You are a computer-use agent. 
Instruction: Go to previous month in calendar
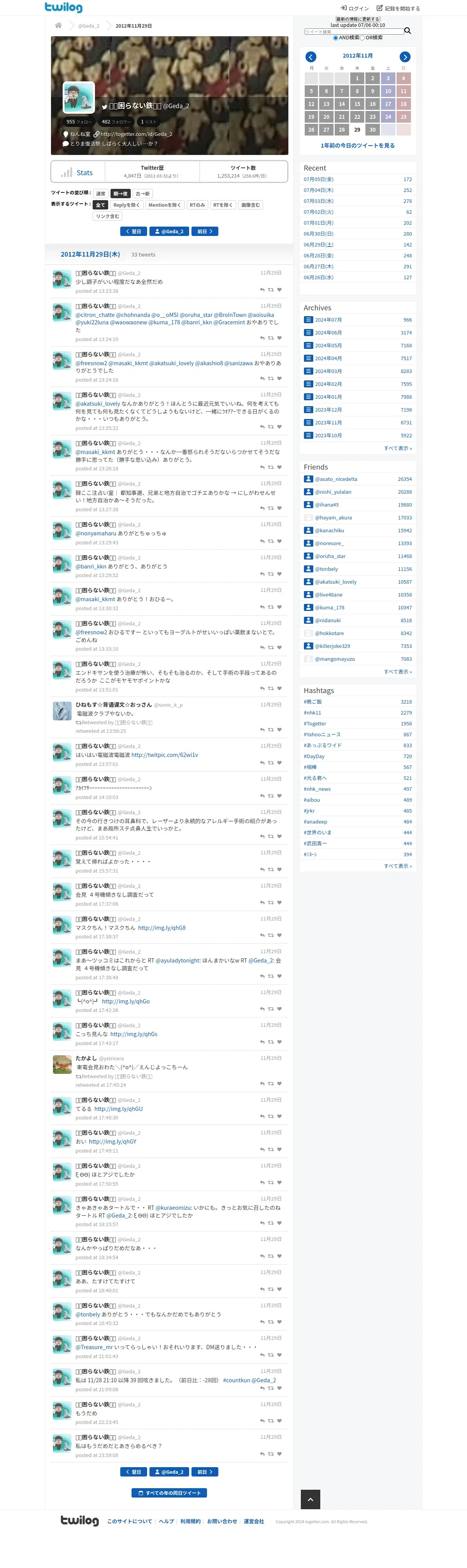click(311, 56)
